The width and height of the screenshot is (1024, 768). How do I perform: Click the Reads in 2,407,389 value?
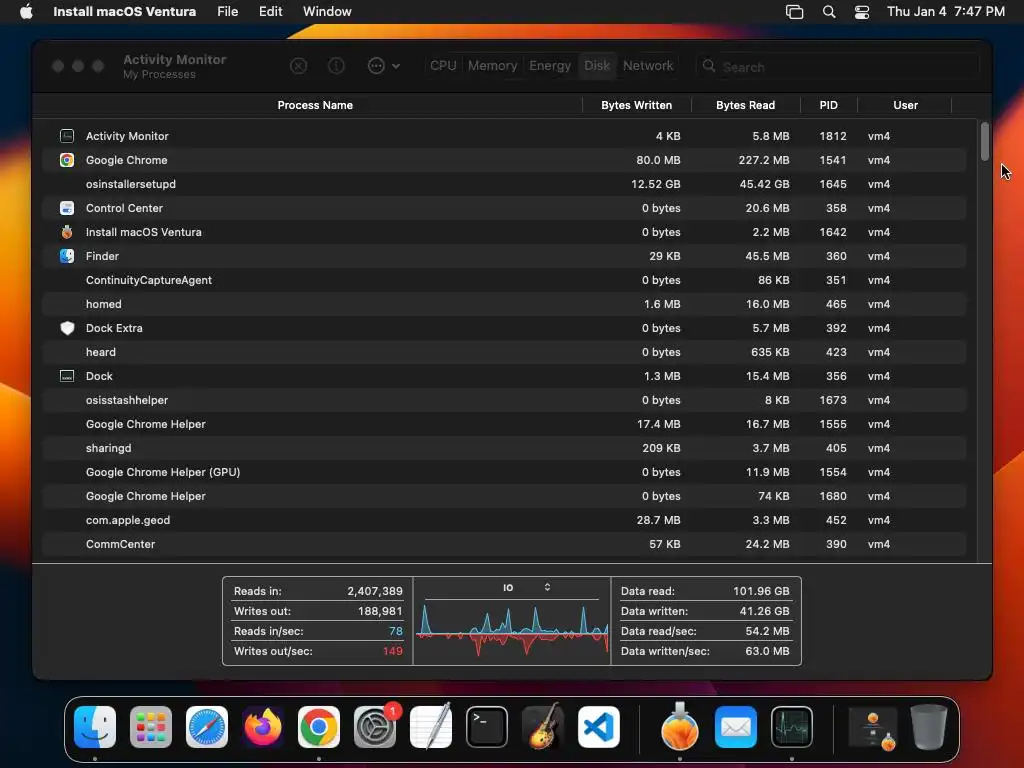pyautogui.click(x=375, y=591)
